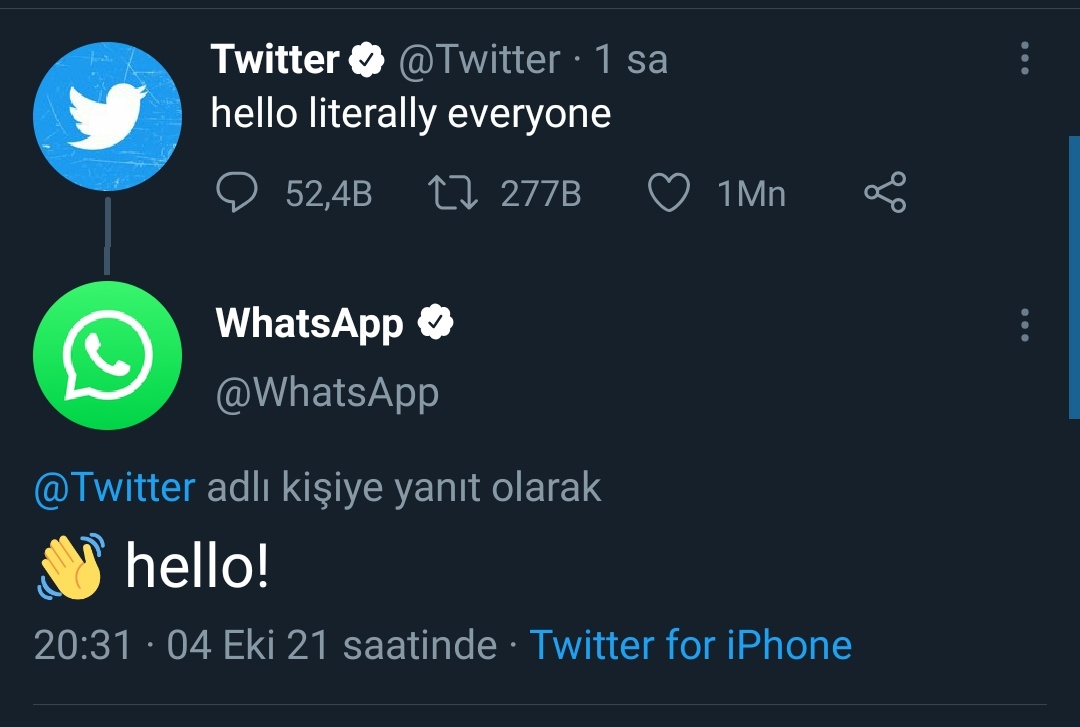Click the Twitter for iPhone source link
Screen dimensions: 1080x727
(690, 645)
